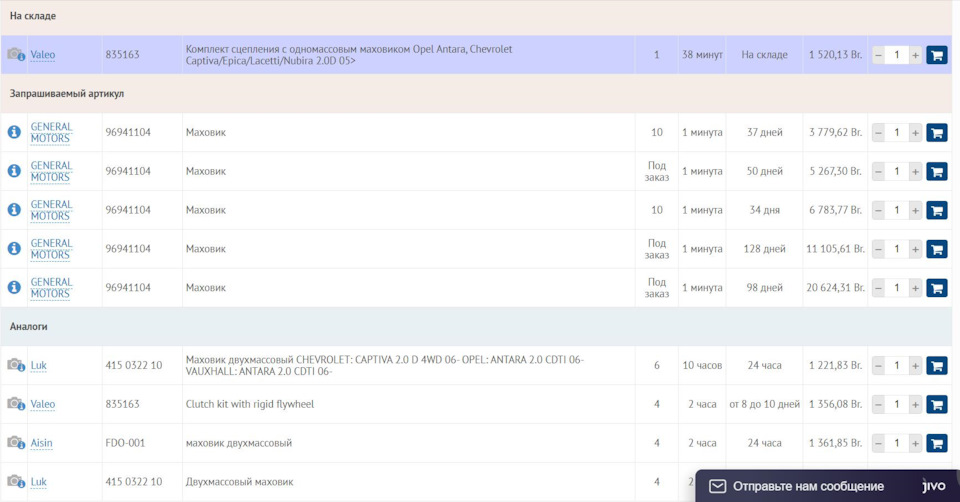Viewport: 960px width, 502px height.
Task: Open Отправьте нам сообщение chat widget
Action: pyautogui.click(x=827, y=486)
